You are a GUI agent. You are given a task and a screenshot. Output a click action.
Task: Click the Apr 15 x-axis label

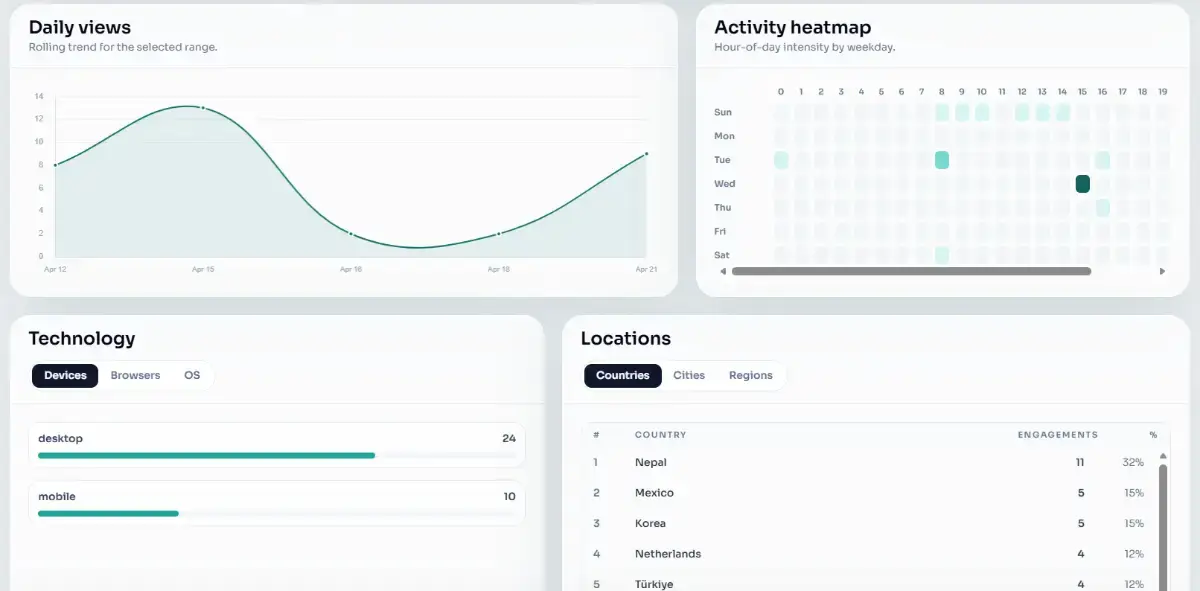[x=203, y=269]
